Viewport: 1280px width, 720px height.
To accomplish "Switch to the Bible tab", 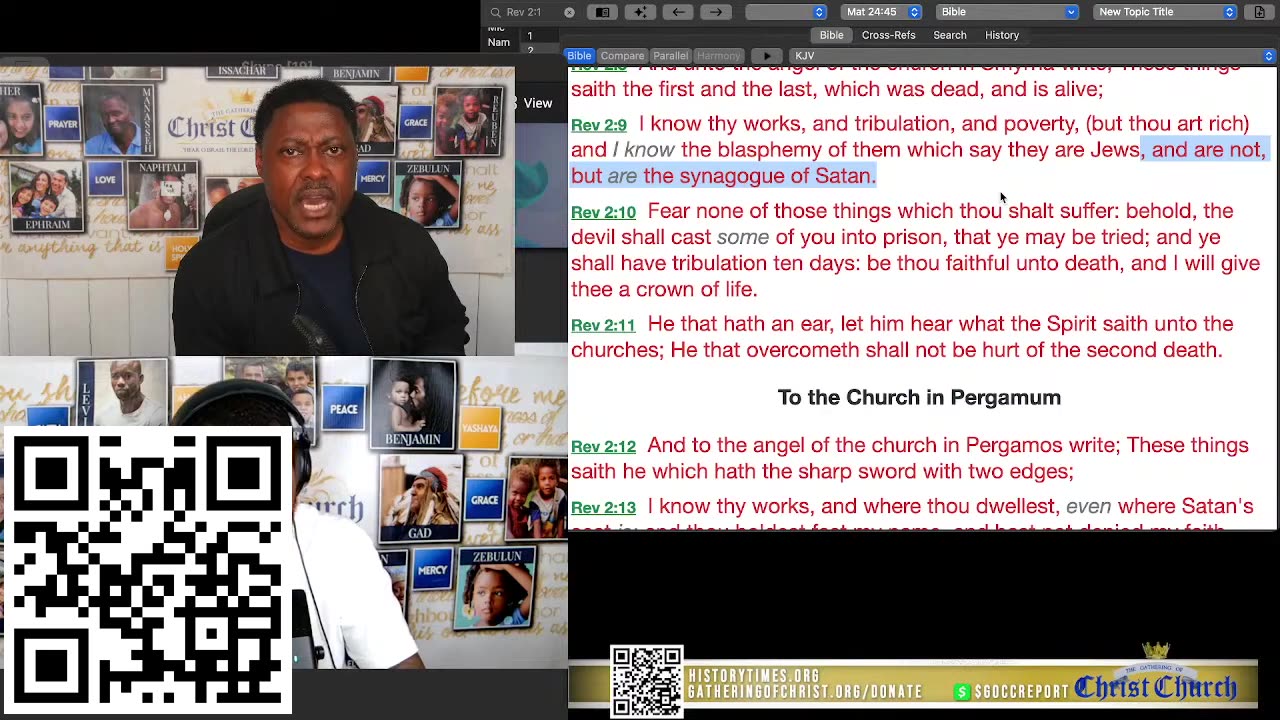I will [x=831, y=35].
